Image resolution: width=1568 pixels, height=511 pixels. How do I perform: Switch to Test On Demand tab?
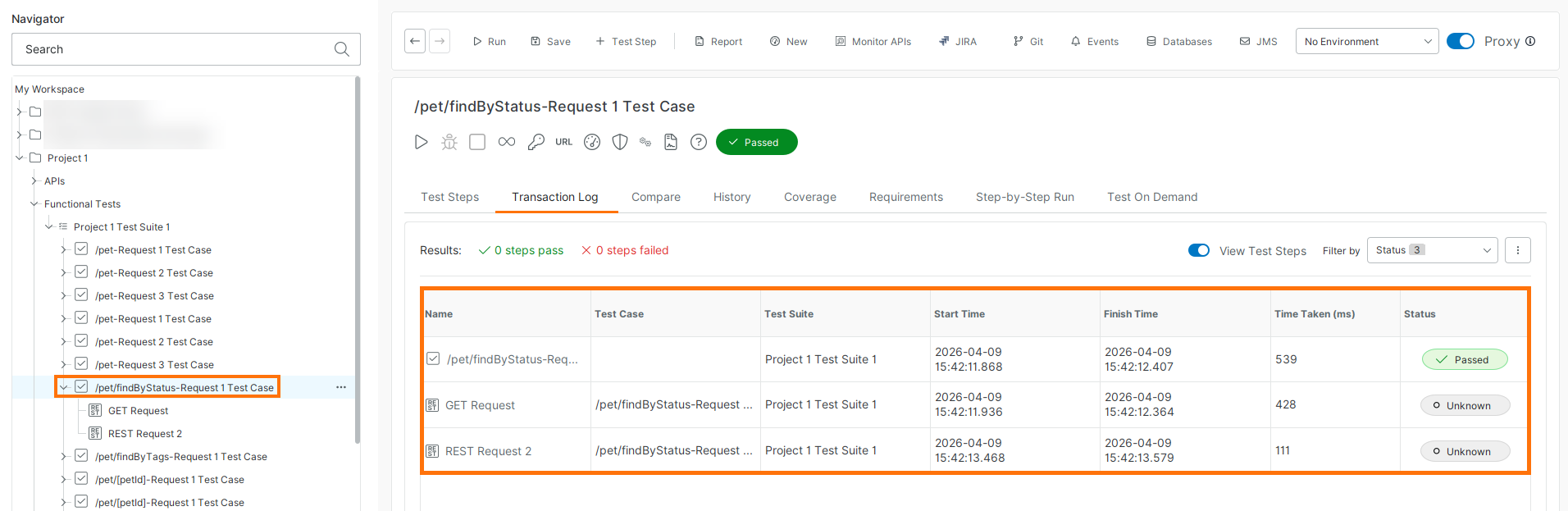[1152, 197]
